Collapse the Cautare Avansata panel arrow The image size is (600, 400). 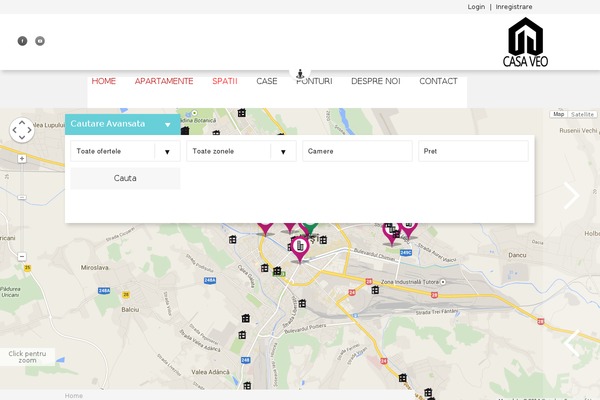pyautogui.click(x=168, y=124)
